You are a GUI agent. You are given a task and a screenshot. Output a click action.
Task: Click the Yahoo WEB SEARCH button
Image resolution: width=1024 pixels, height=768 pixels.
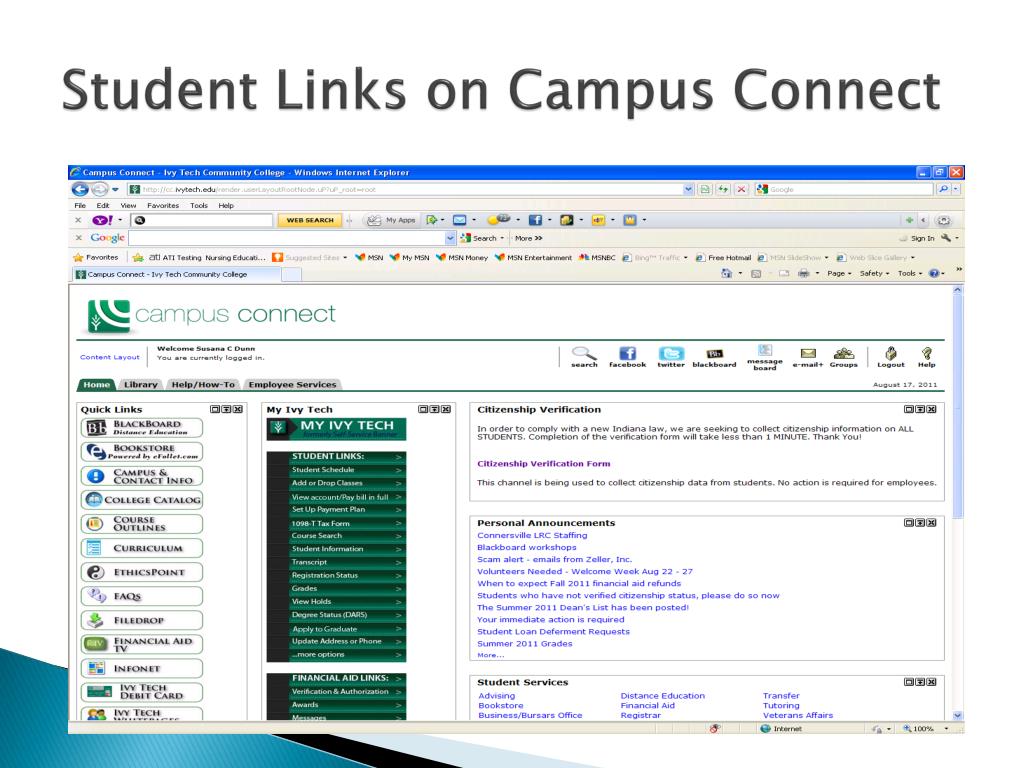coord(310,220)
